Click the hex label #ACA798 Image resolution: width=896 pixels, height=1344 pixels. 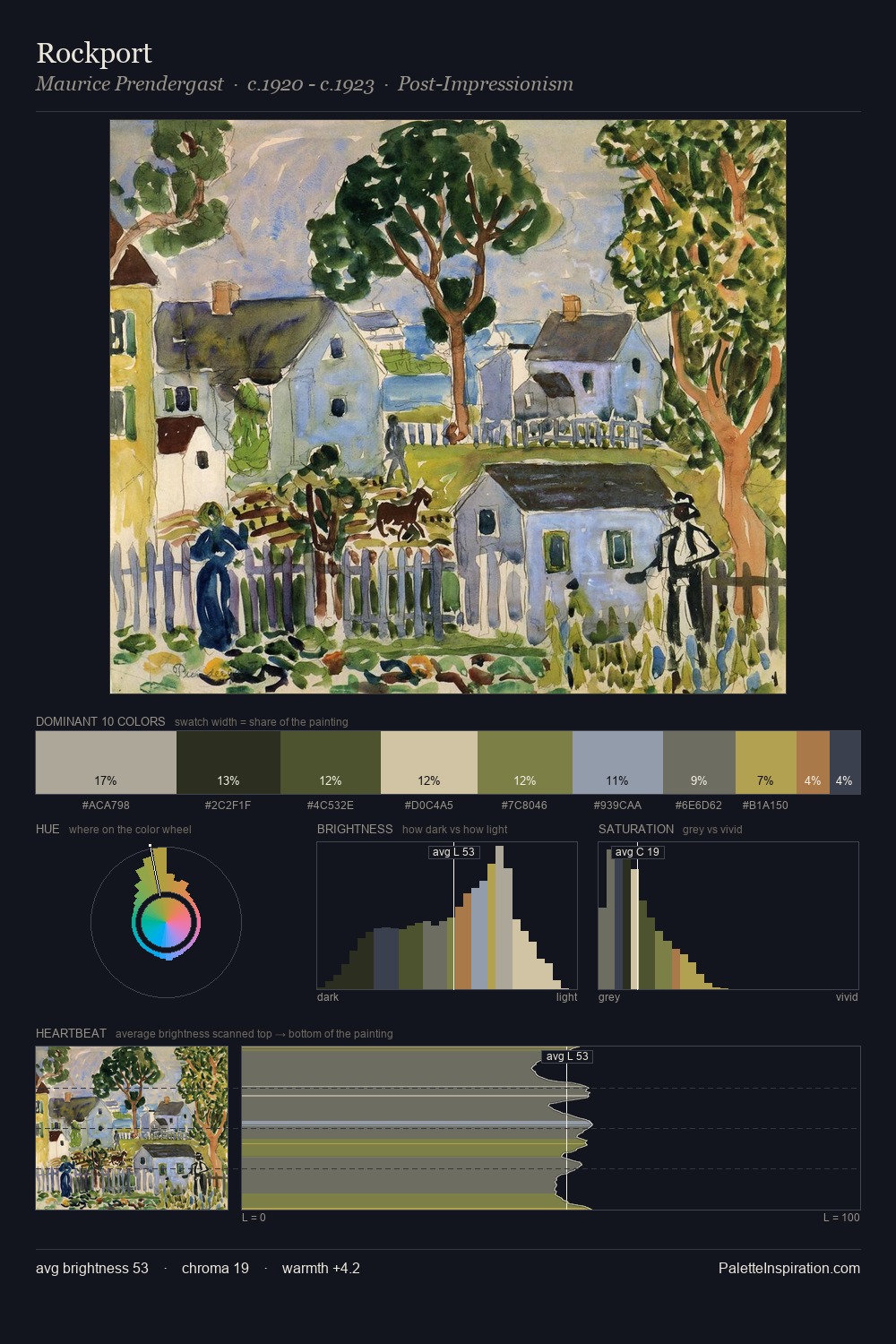tap(106, 806)
